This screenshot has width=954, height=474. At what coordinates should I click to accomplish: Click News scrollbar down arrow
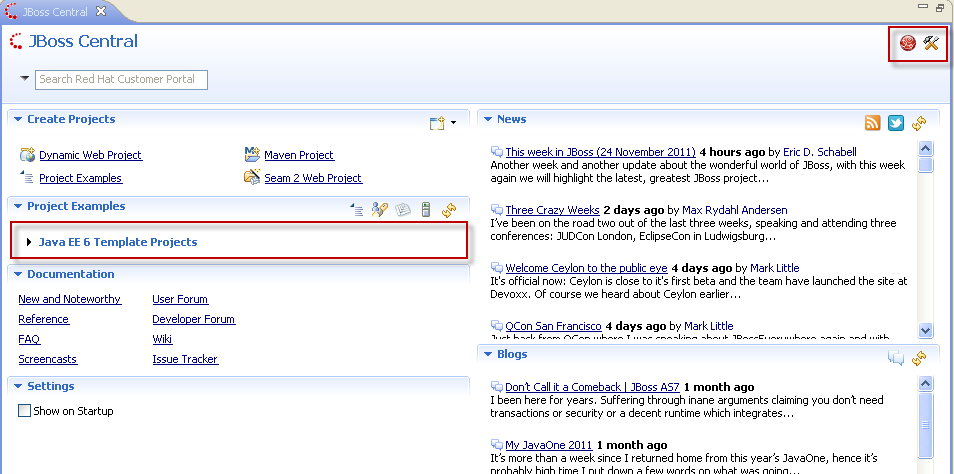point(925,330)
